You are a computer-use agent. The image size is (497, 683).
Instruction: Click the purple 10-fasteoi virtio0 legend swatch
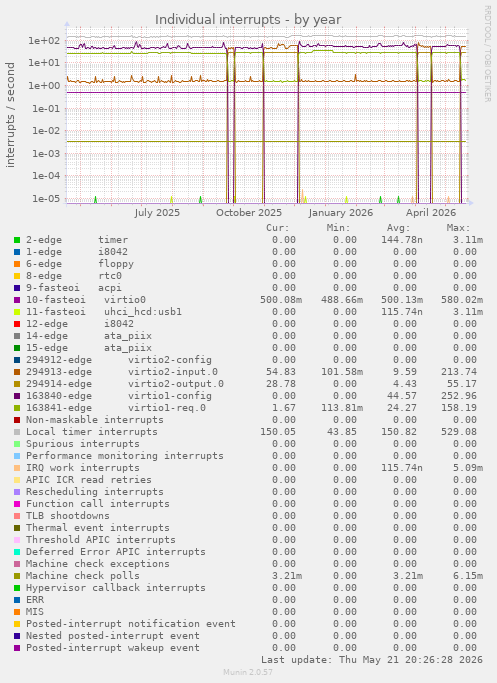(17, 300)
